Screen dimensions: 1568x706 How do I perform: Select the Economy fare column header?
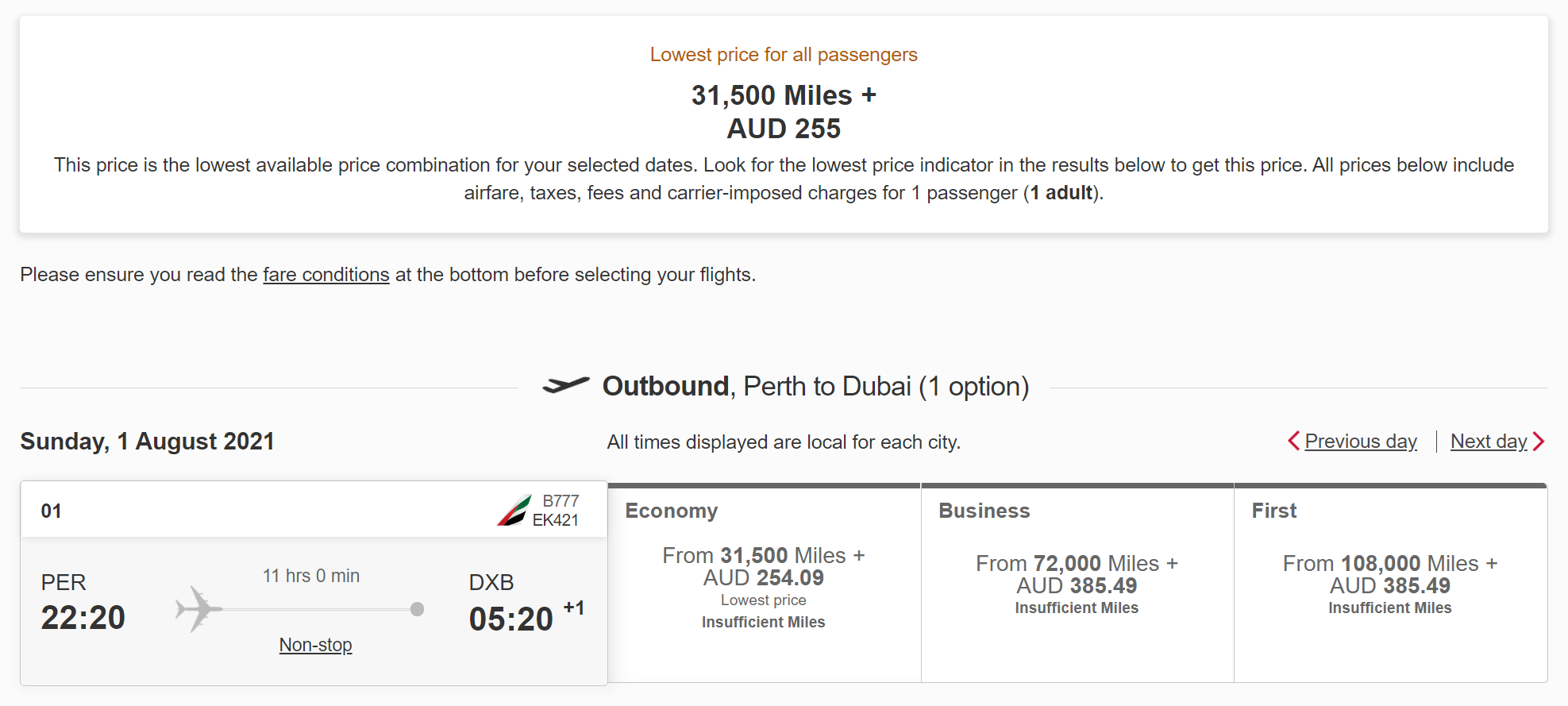point(671,511)
